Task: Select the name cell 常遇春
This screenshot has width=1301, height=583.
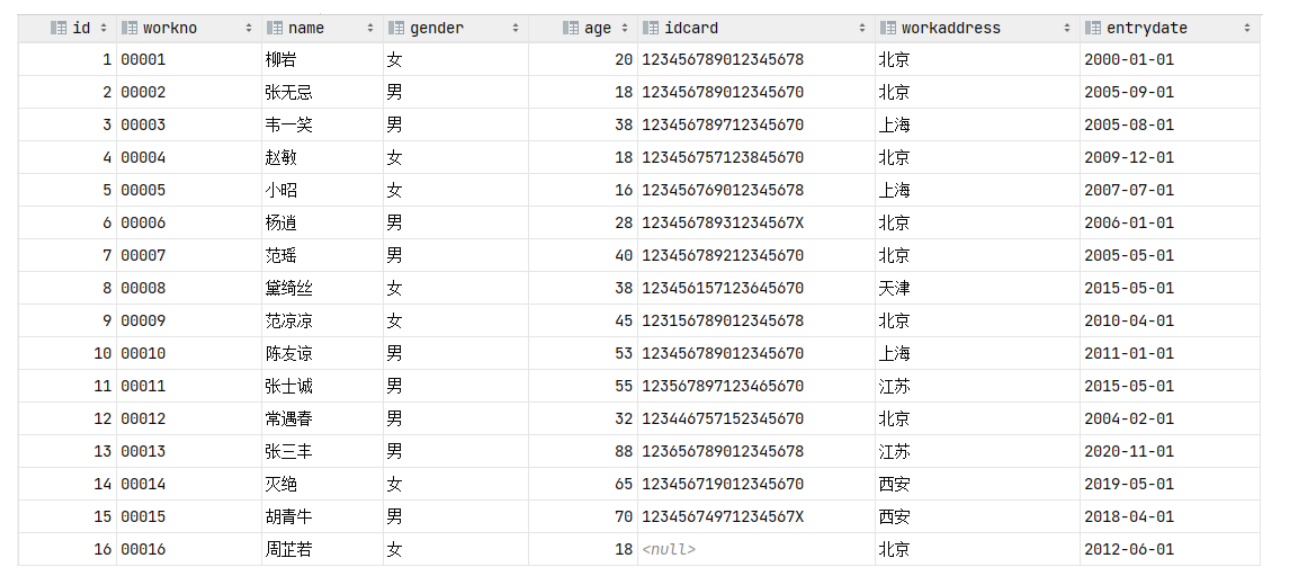Action: click(322, 418)
